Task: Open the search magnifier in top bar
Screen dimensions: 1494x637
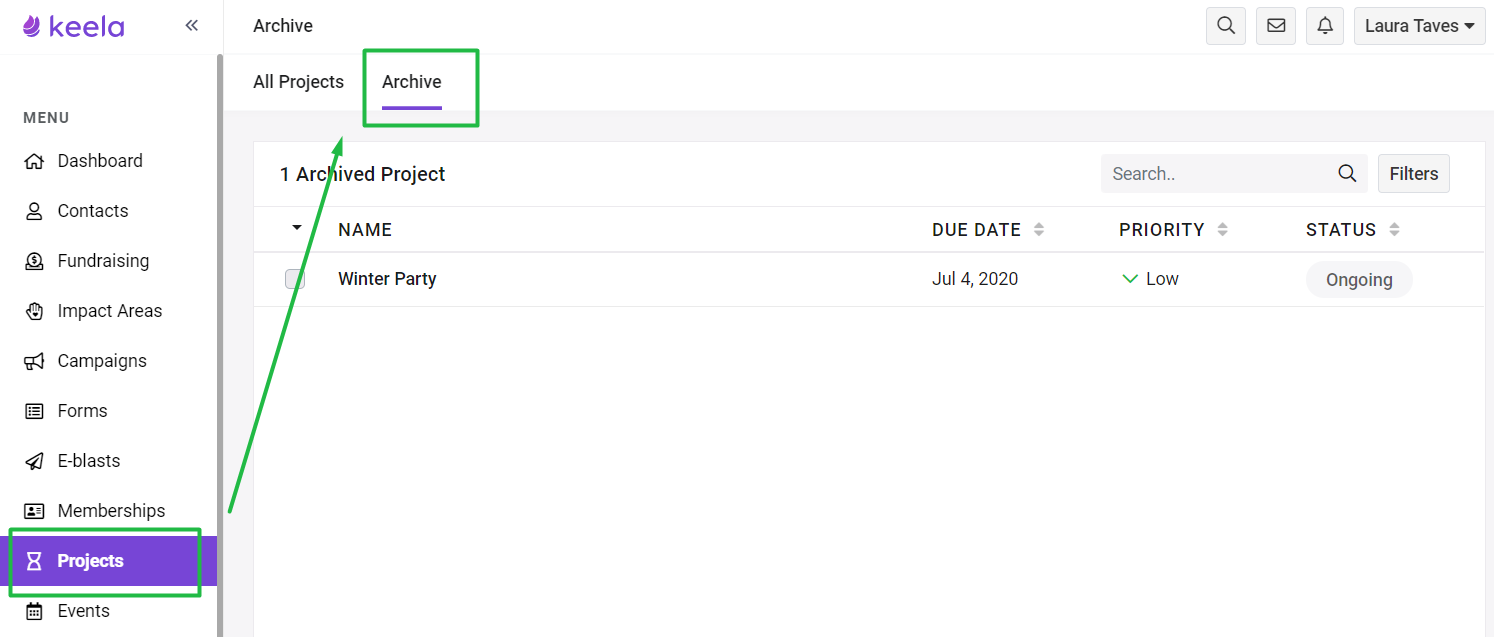Action: pos(1226,26)
